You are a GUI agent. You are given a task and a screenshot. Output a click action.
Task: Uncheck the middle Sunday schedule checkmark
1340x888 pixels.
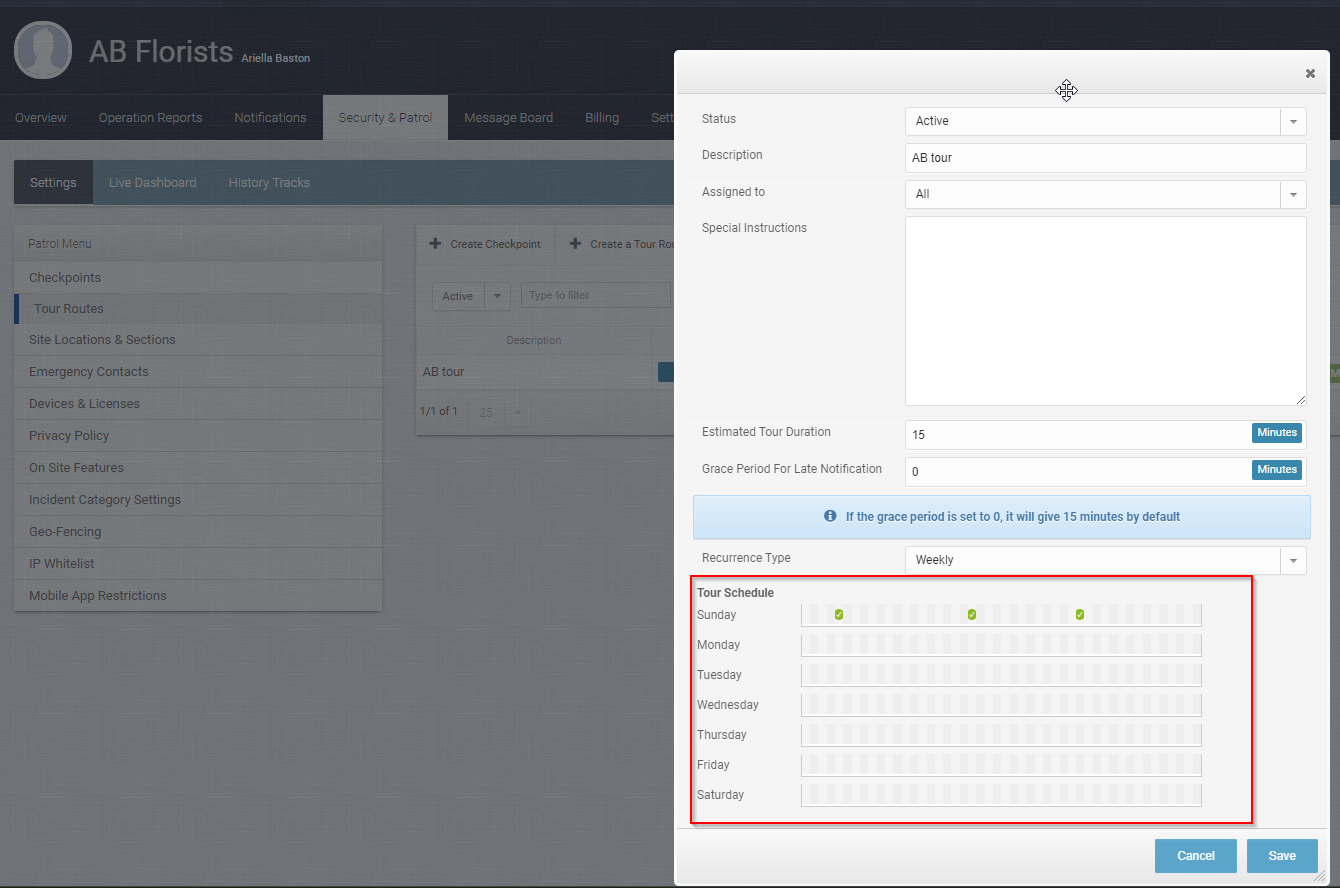[972, 615]
